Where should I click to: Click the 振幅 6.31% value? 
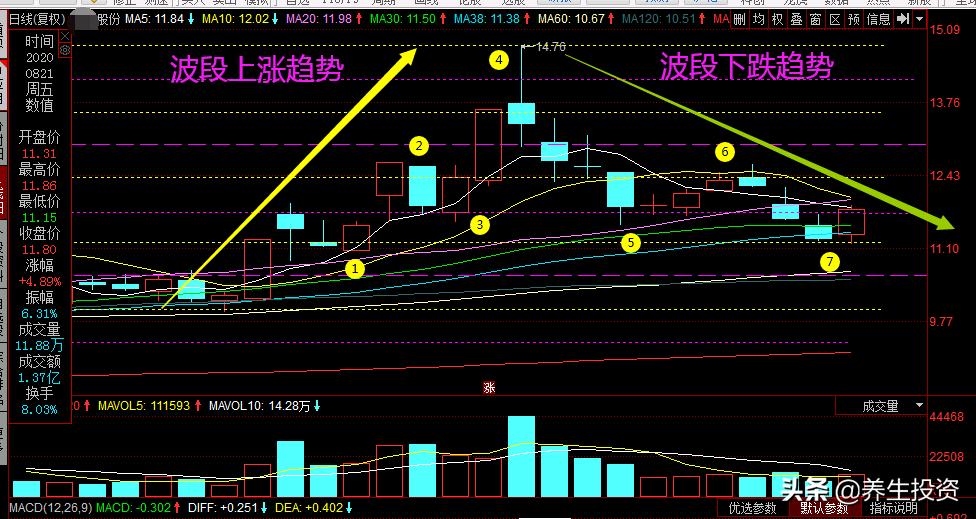coord(39,314)
